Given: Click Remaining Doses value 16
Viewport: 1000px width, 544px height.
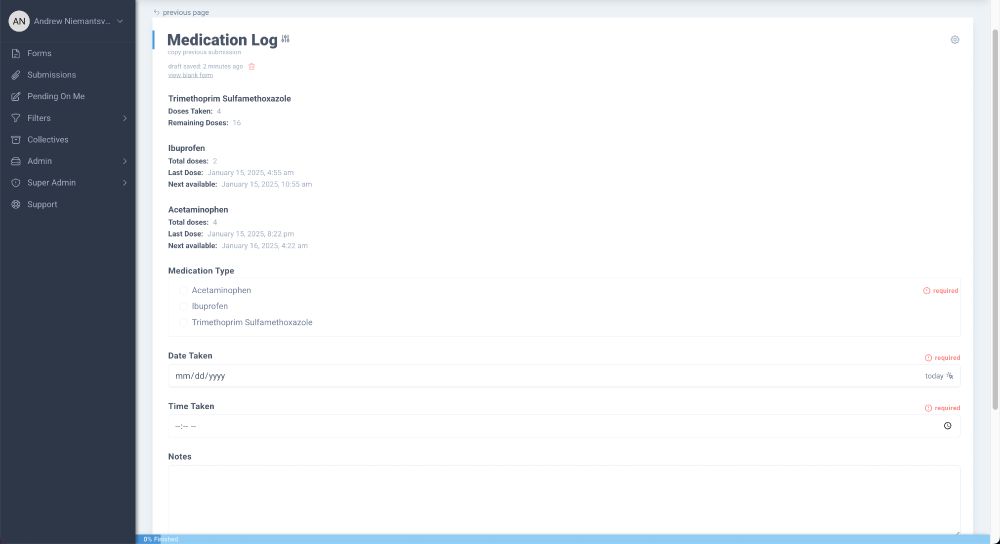Looking at the screenshot, I should [237, 123].
